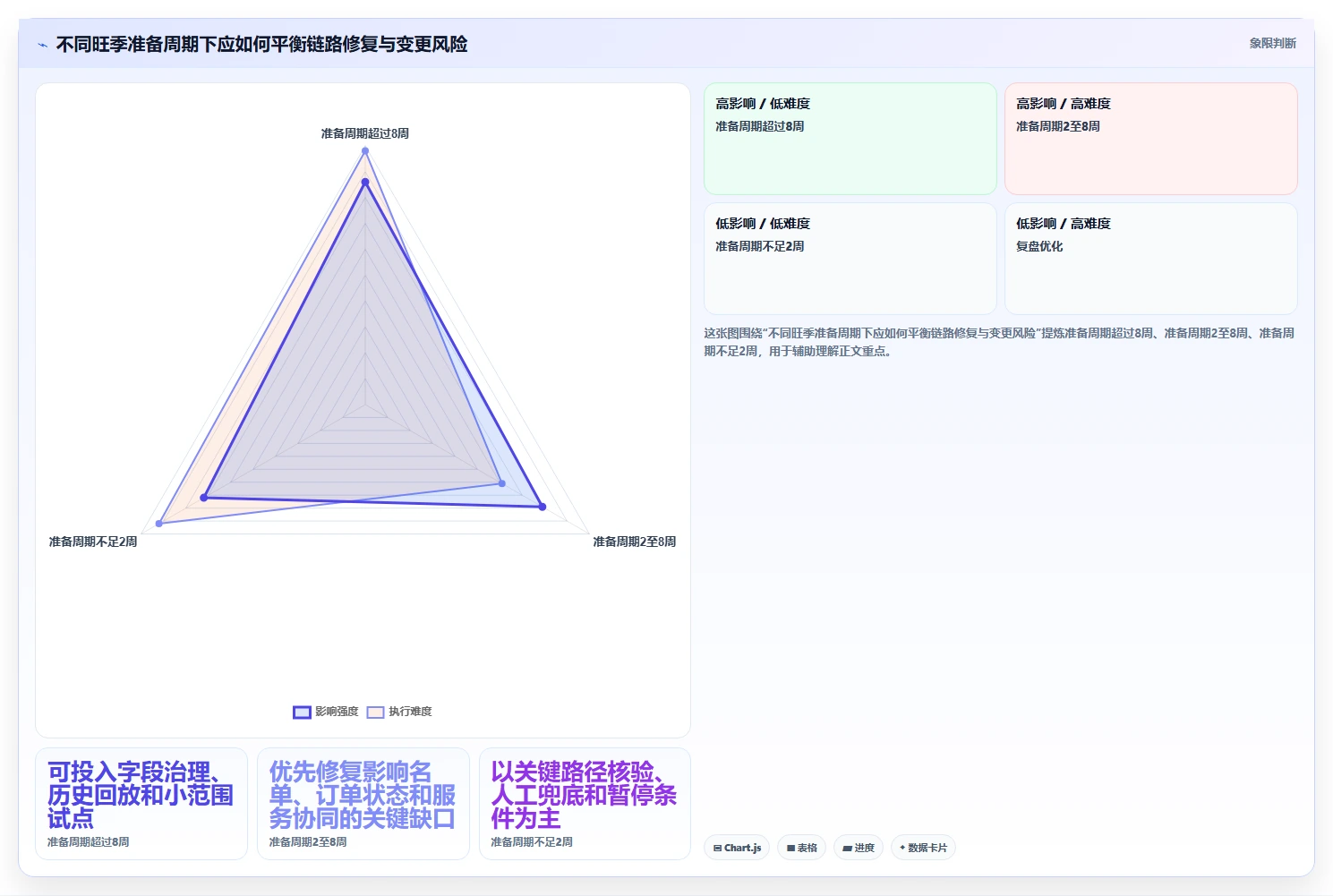Click the page title 不同旺季准备周期下应如何平衡链路修复与变更风险
Image resolution: width=1333 pixels, height=896 pixels.
click(x=261, y=44)
